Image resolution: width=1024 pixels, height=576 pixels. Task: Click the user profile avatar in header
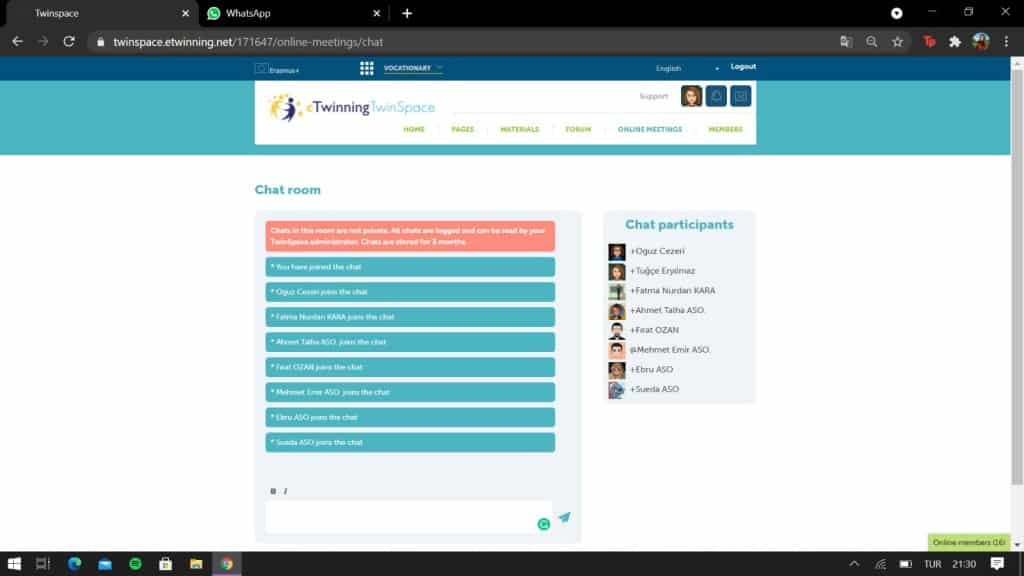point(691,96)
